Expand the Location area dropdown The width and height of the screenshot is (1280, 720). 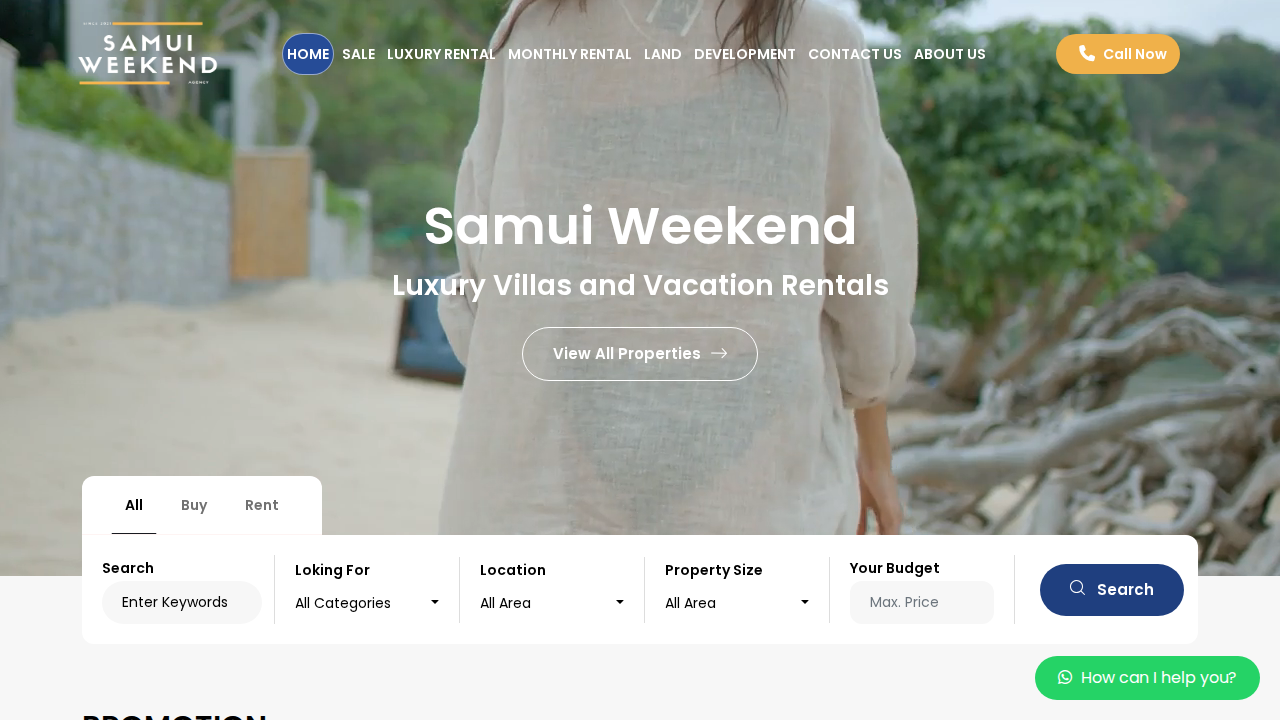pos(552,603)
